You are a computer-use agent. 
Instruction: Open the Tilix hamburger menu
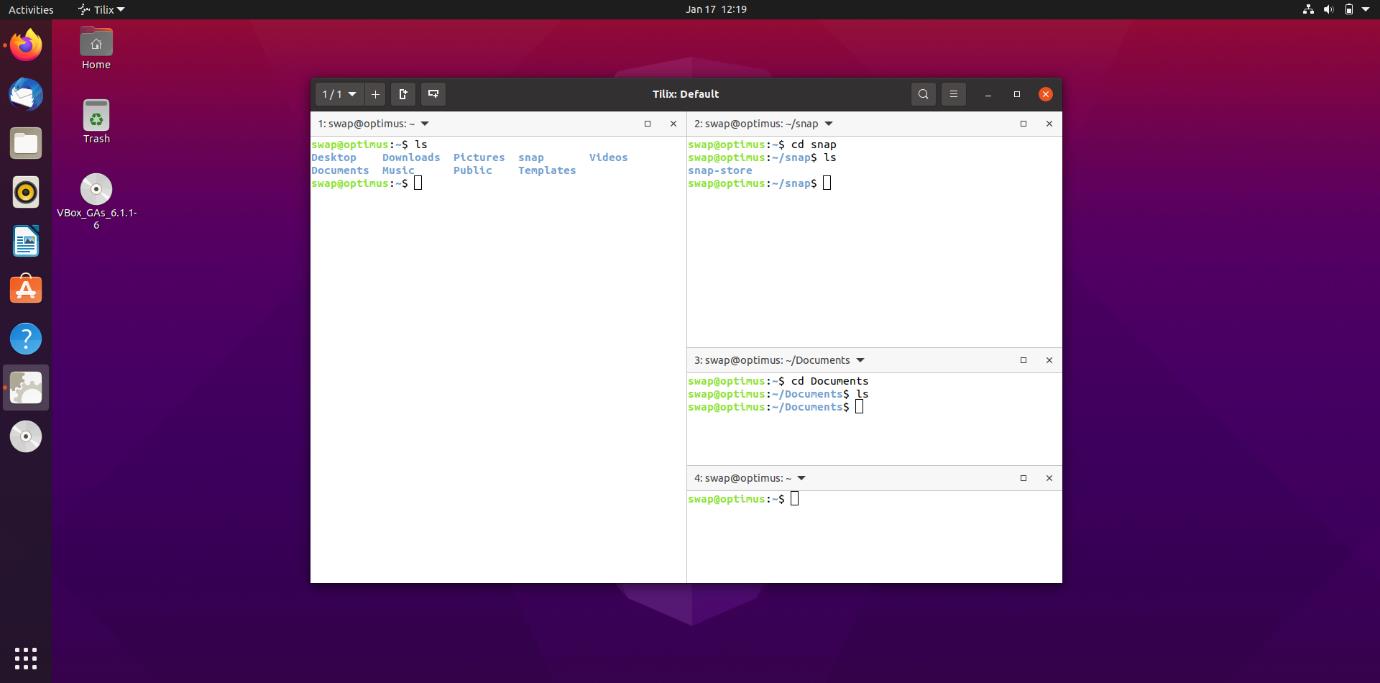tap(953, 94)
